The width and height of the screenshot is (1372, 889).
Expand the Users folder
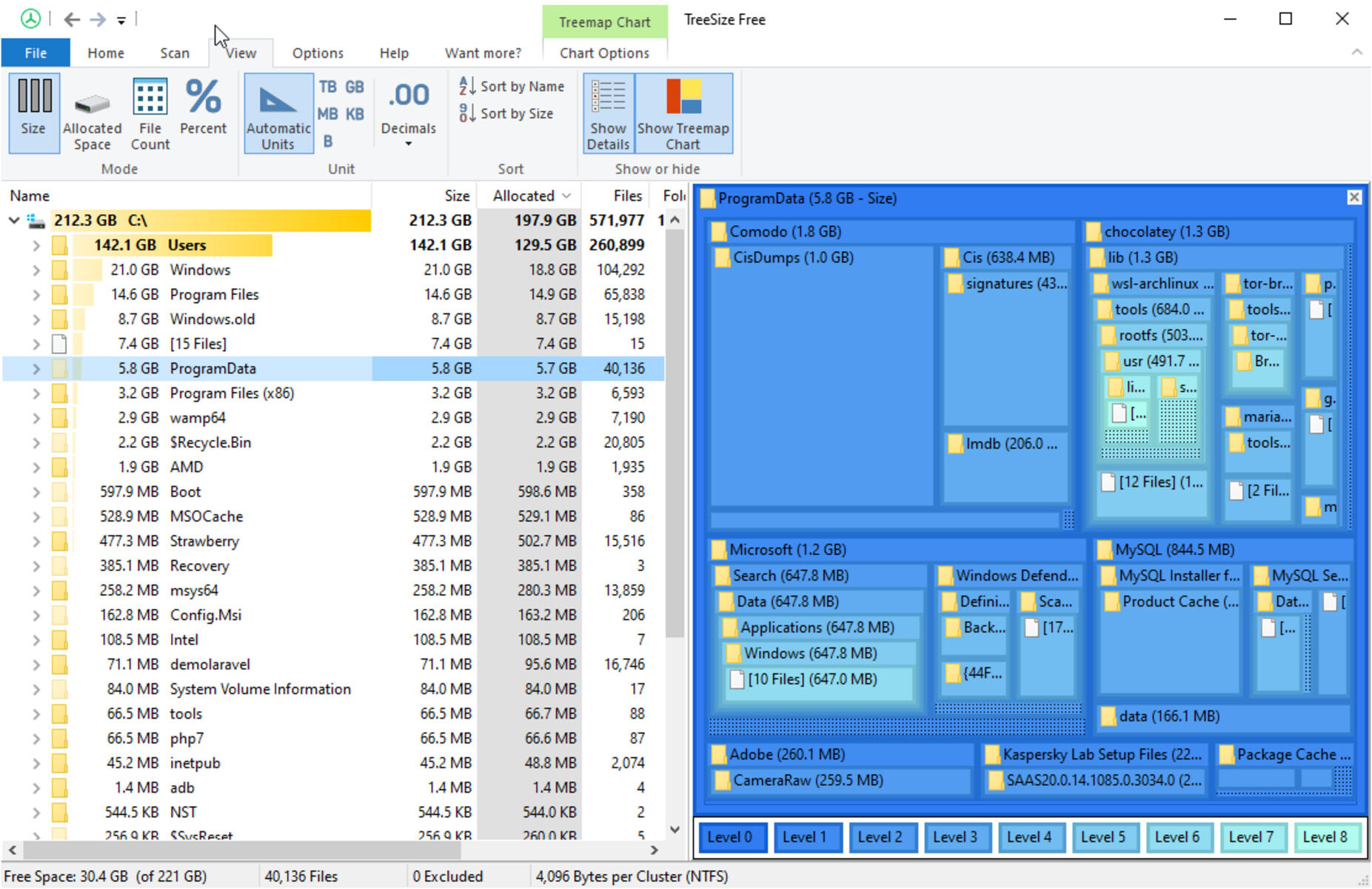[x=36, y=245]
